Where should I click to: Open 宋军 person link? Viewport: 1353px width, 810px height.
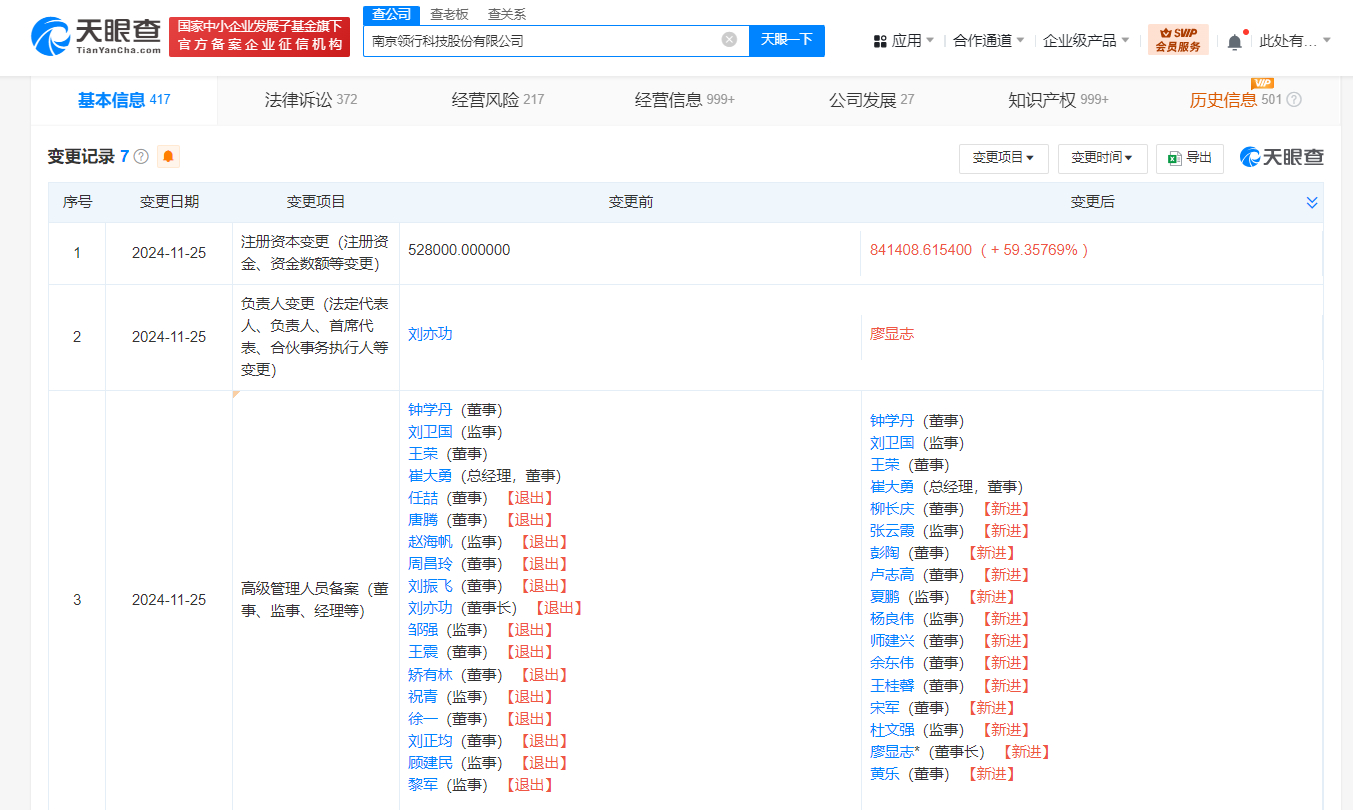pyautogui.click(x=885, y=707)
